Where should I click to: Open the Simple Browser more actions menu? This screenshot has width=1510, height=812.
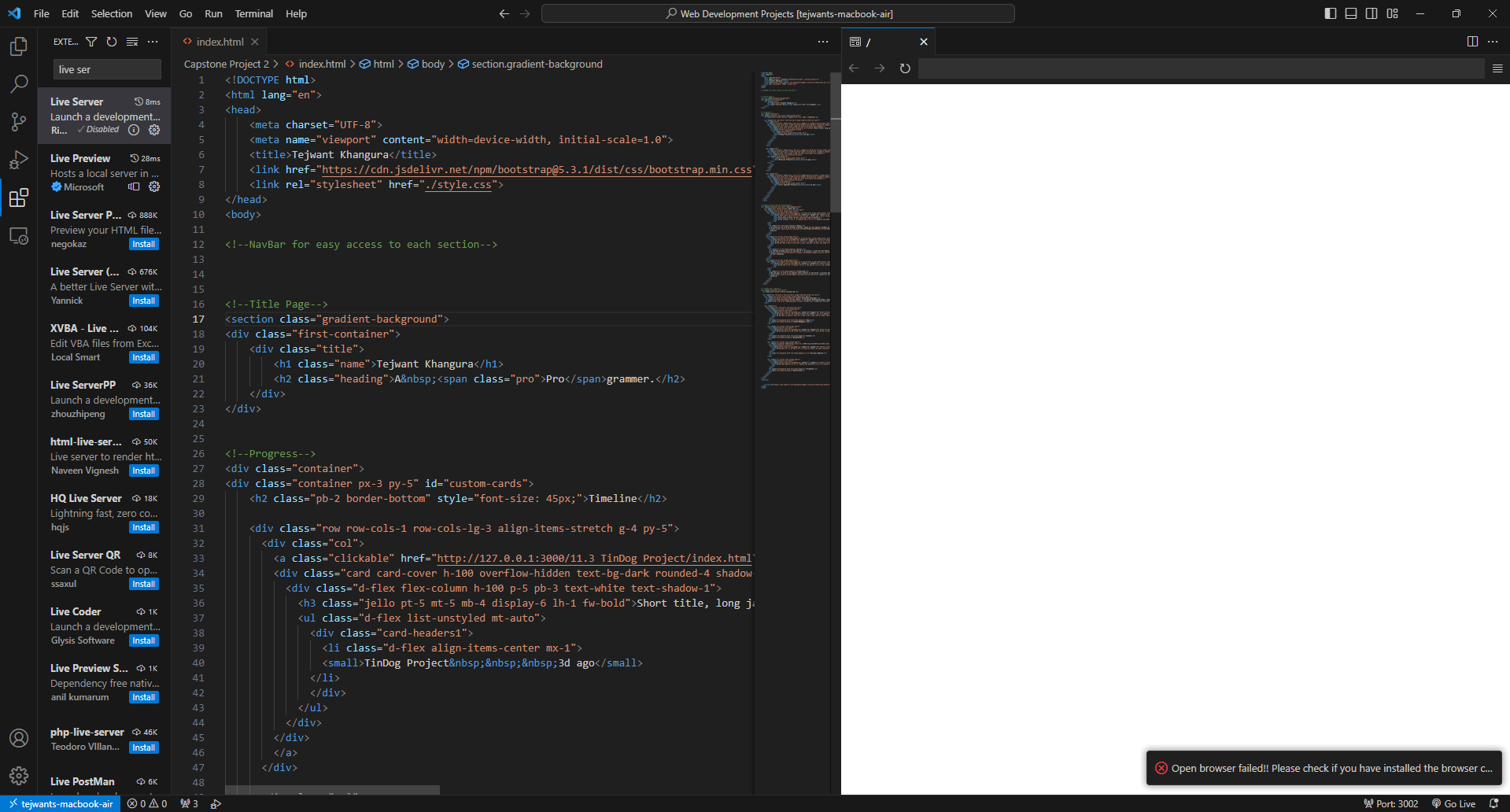coord(1493,42)
